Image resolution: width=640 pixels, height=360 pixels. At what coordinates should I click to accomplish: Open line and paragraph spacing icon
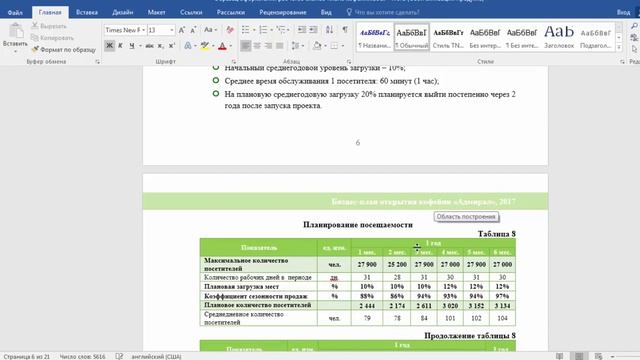click(296, 46)
